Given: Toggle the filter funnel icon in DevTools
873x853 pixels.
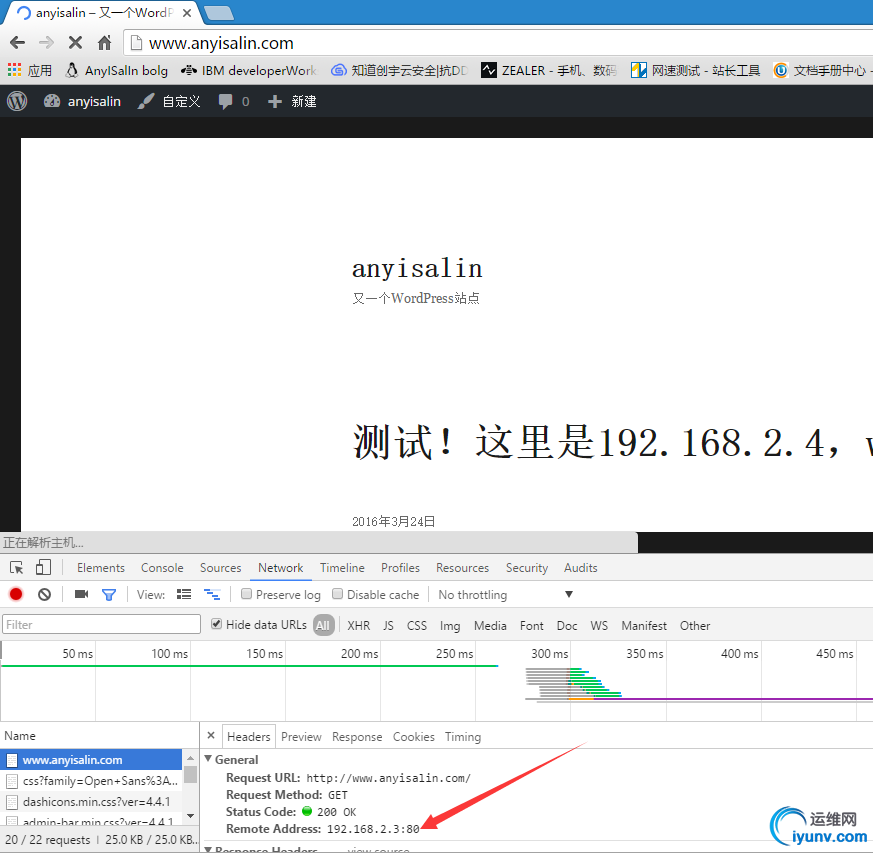Looking at the screenshot, I should point(109,595).
